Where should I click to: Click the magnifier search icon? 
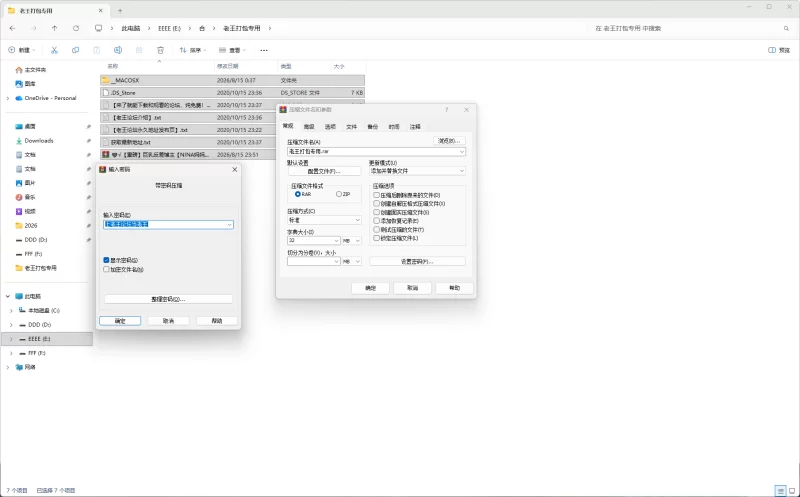(x=786, y=28)
